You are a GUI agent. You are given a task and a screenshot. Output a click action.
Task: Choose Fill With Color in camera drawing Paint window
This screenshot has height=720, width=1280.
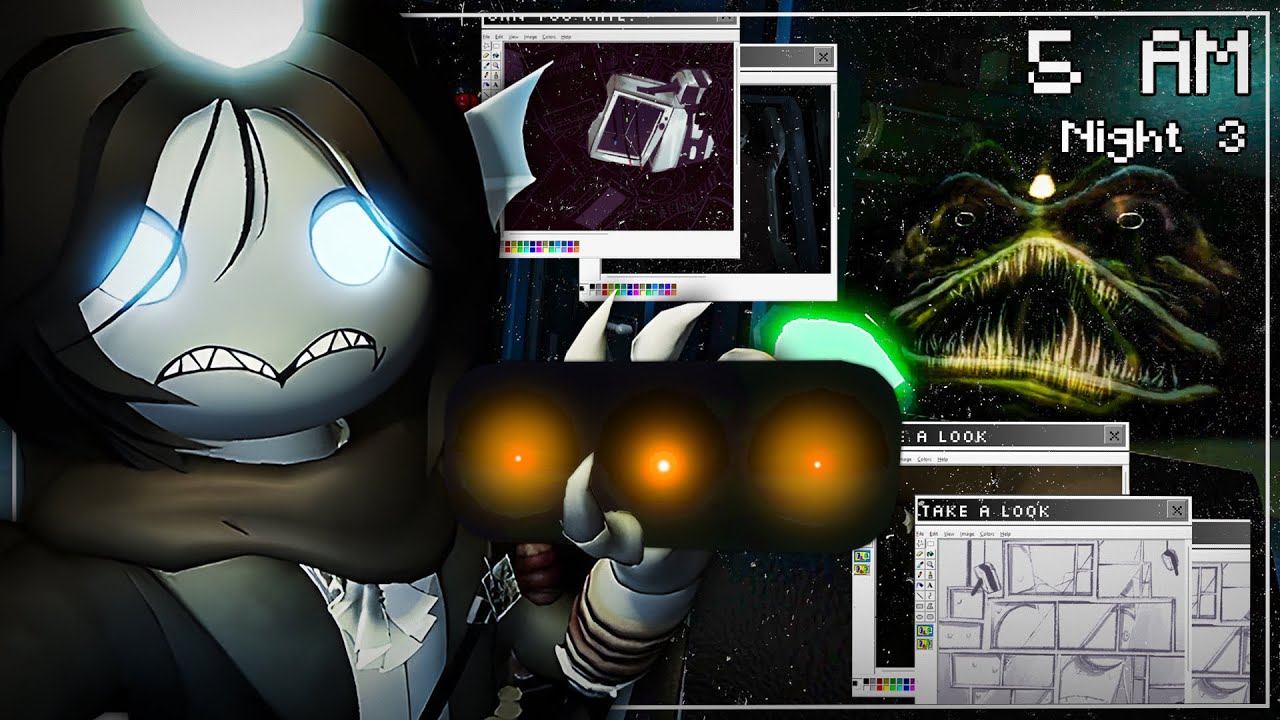(x=497, y=55)
